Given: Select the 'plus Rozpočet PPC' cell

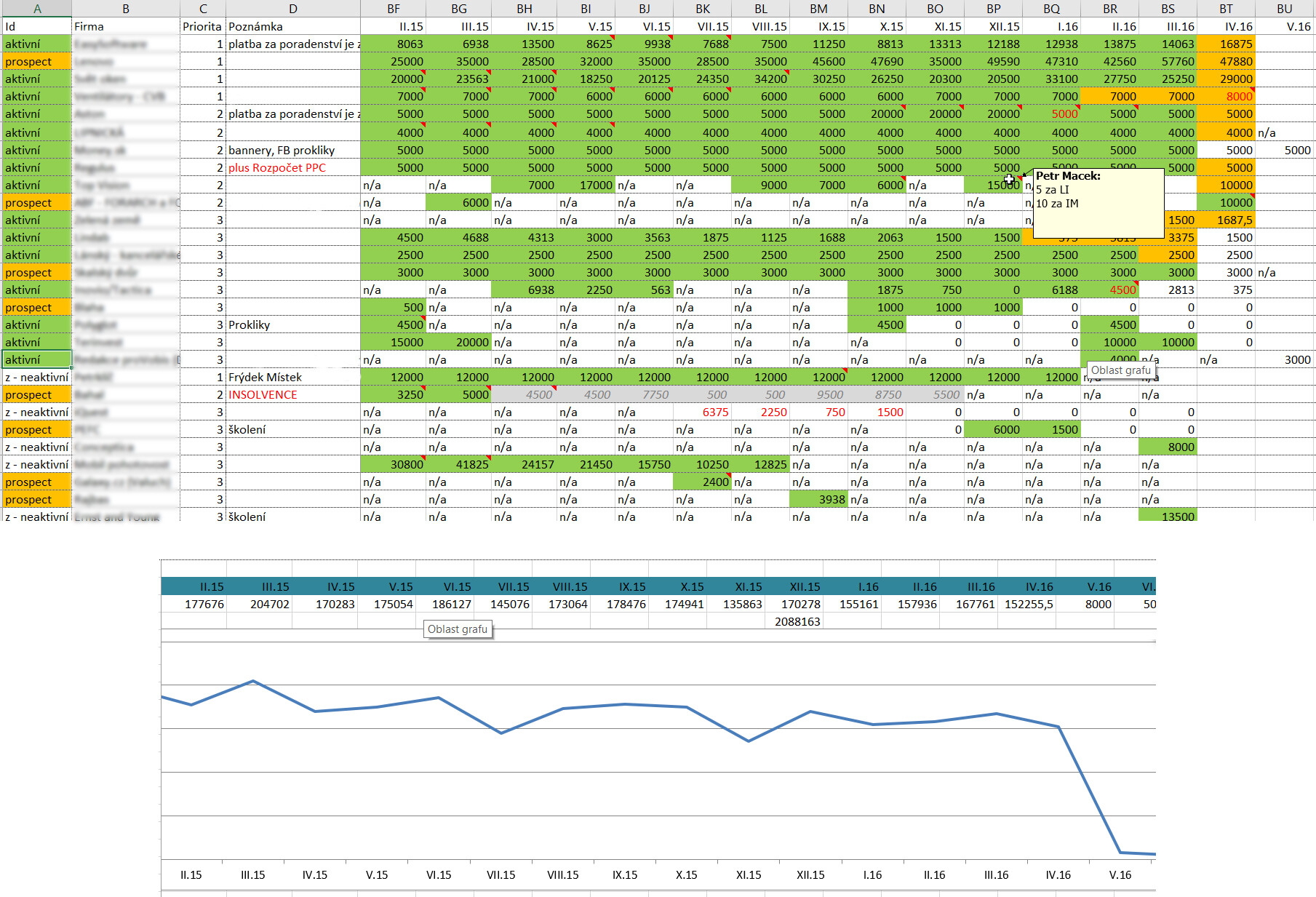Looking at the screenshot, I should tap(277, 168).
